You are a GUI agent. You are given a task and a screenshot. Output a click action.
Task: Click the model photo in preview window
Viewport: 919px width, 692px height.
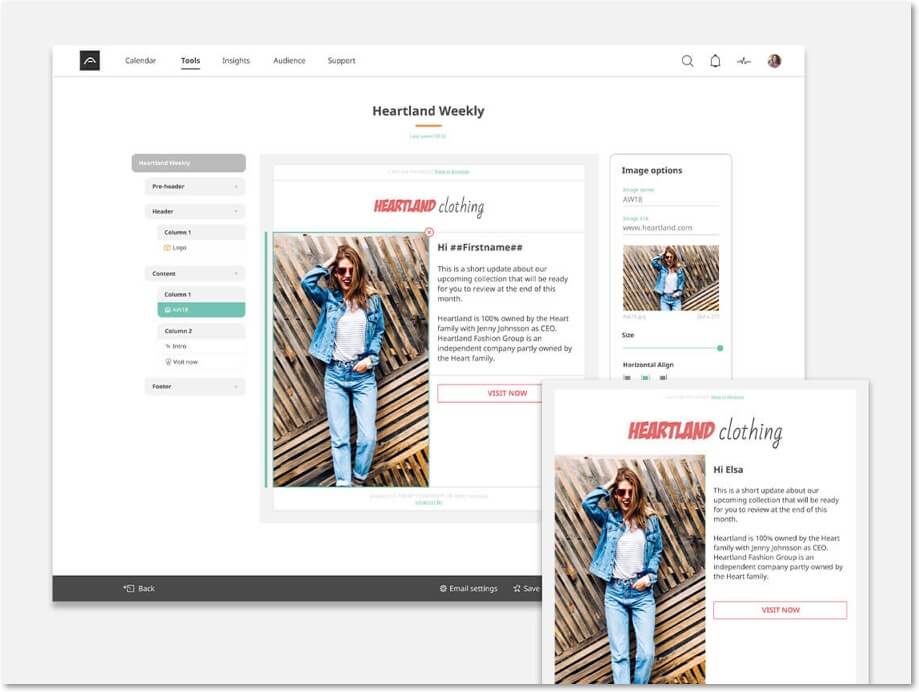click(630, 569)
